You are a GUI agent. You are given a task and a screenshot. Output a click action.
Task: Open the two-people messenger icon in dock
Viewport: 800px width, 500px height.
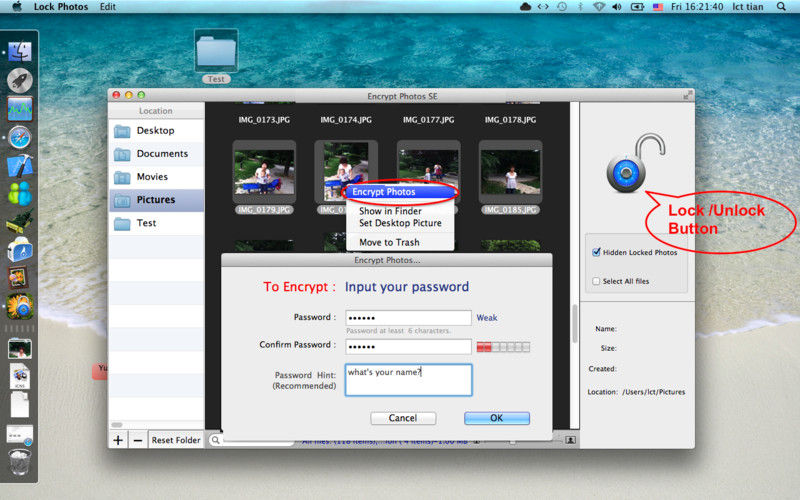pyautogui.click(x=20, y=194)
